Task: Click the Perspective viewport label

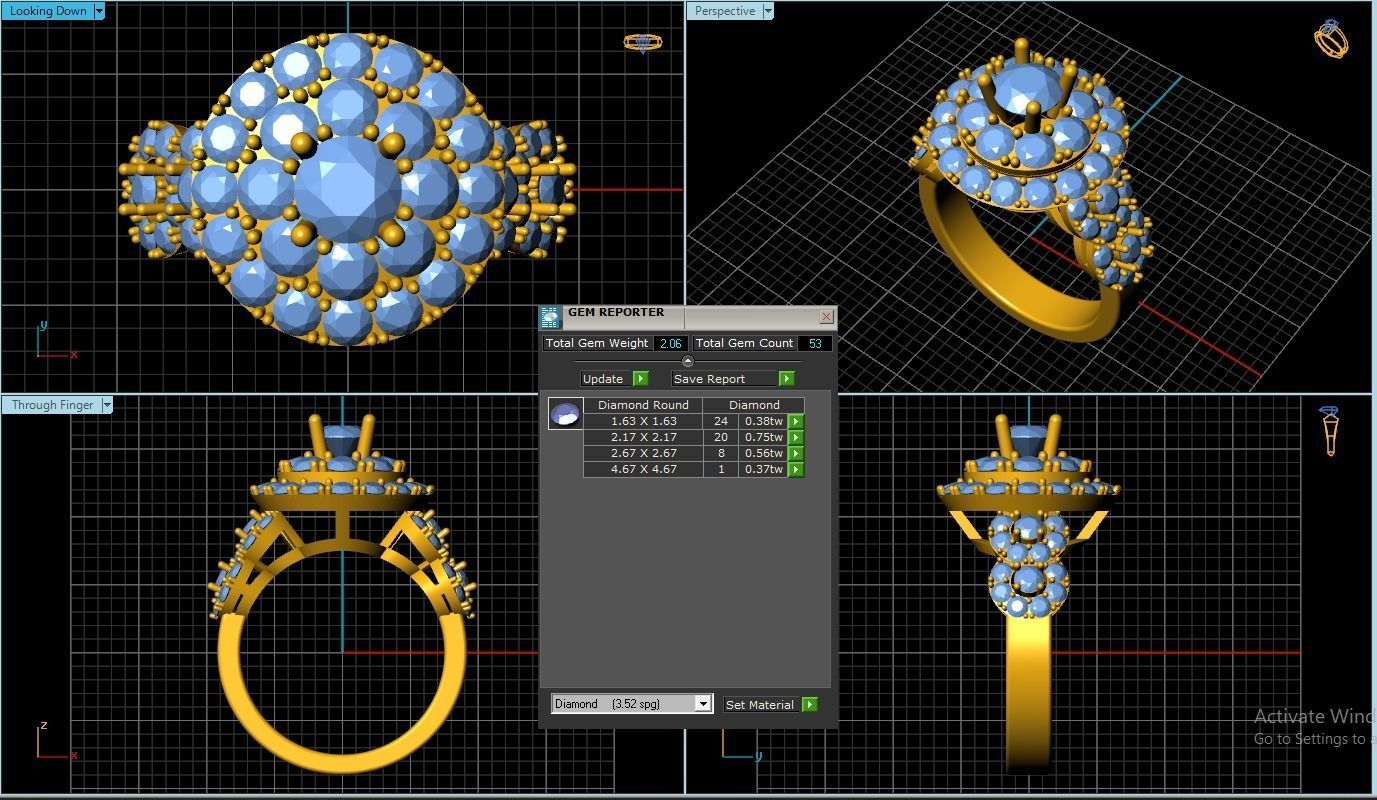Action: (725, 11)
